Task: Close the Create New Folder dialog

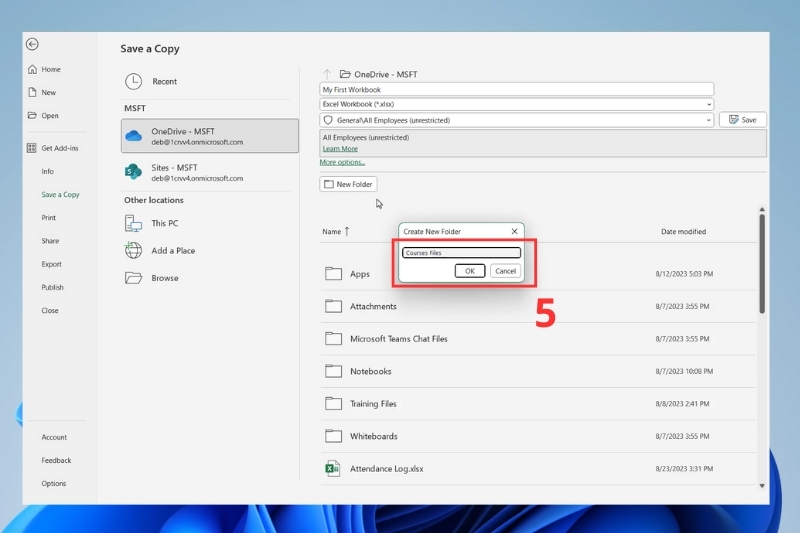Action: 514,232
